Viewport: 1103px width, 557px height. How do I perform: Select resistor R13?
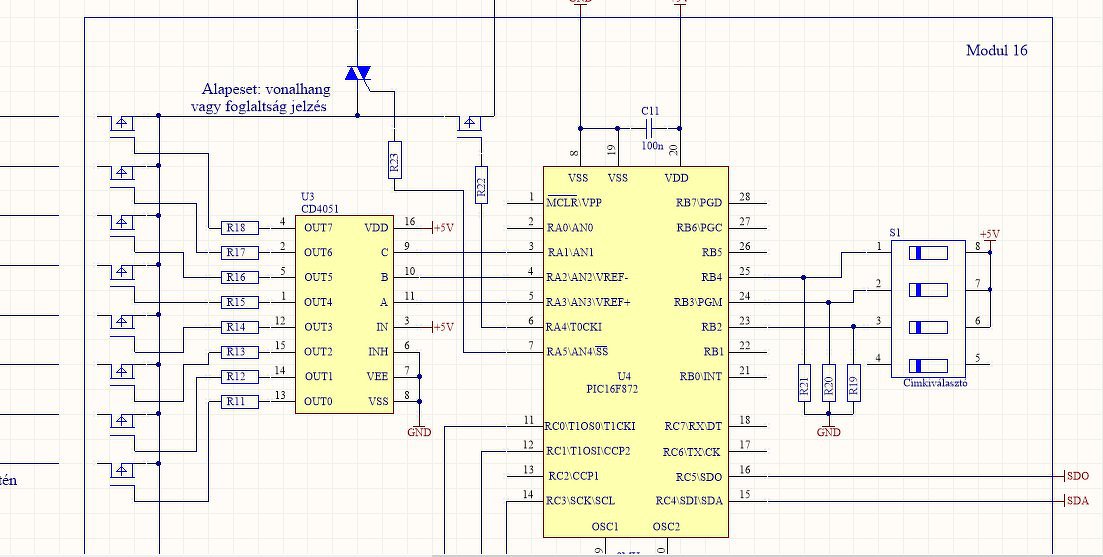pos(240,352)
